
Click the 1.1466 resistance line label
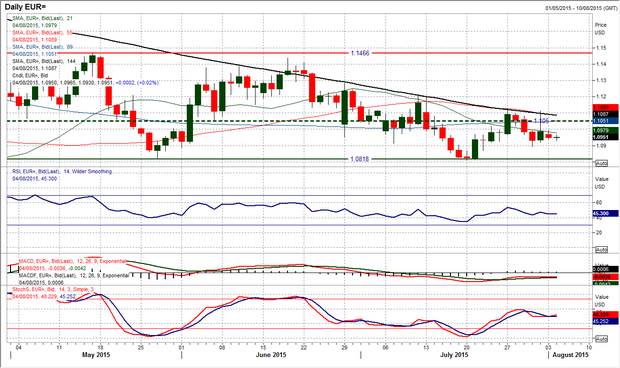360,53
